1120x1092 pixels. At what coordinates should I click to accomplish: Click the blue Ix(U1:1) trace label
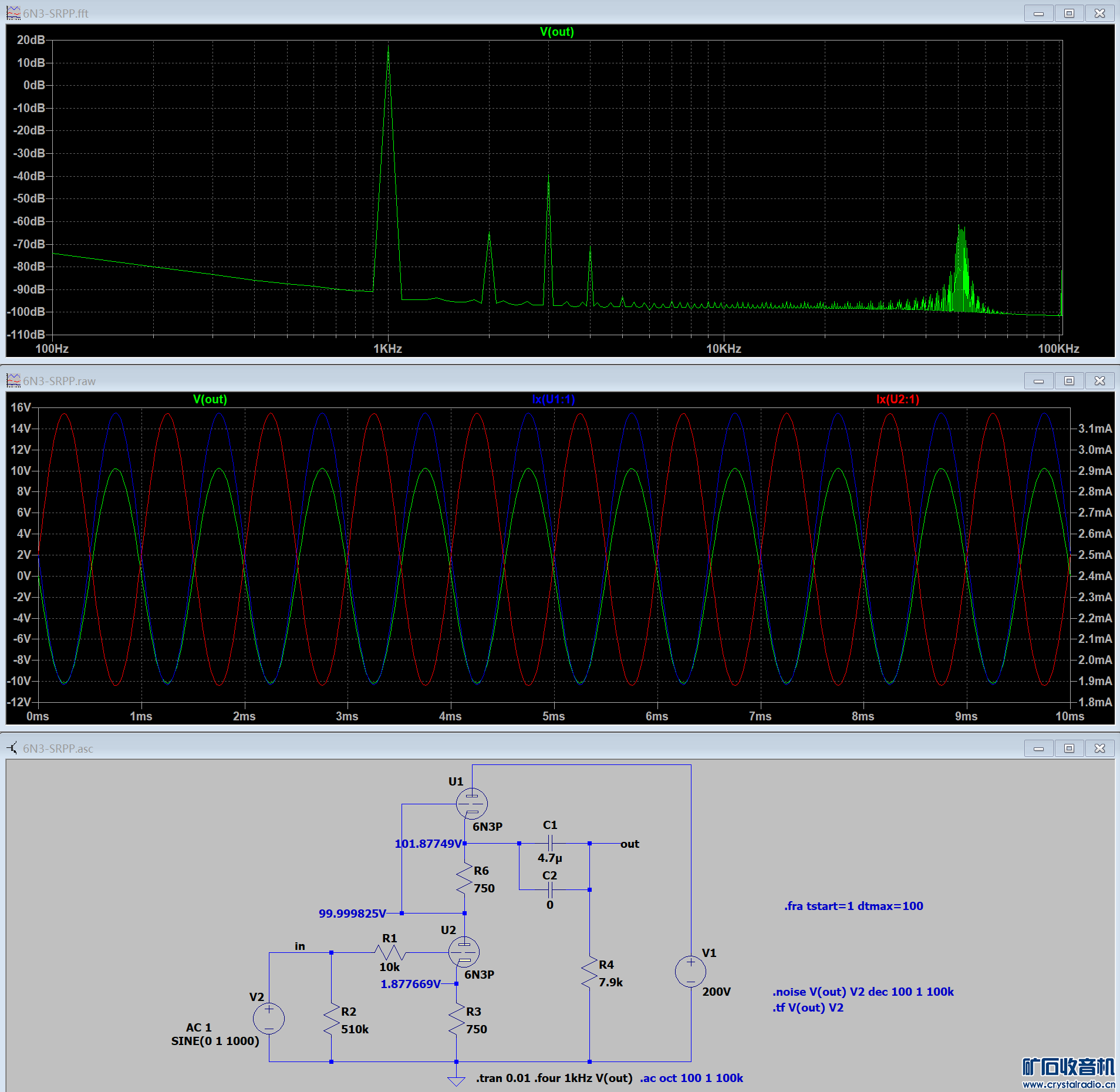coord(554,399)
